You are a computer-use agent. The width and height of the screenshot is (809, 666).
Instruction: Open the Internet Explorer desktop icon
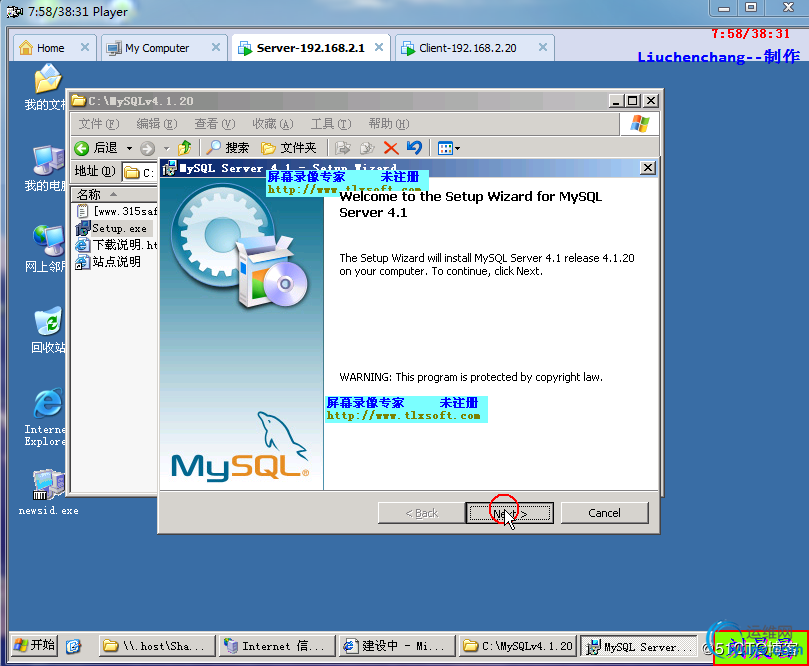point(46,418)
